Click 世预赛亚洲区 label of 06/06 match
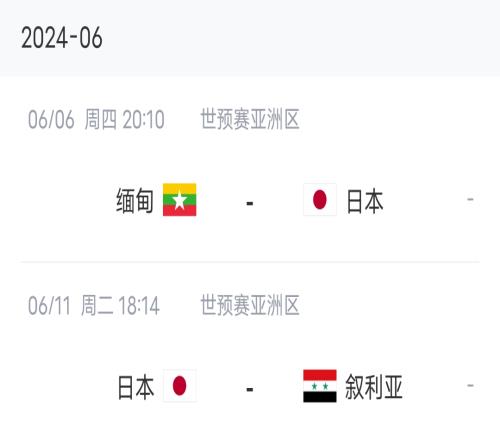This screenshot has width=500, height=440. tap(250, 119)
